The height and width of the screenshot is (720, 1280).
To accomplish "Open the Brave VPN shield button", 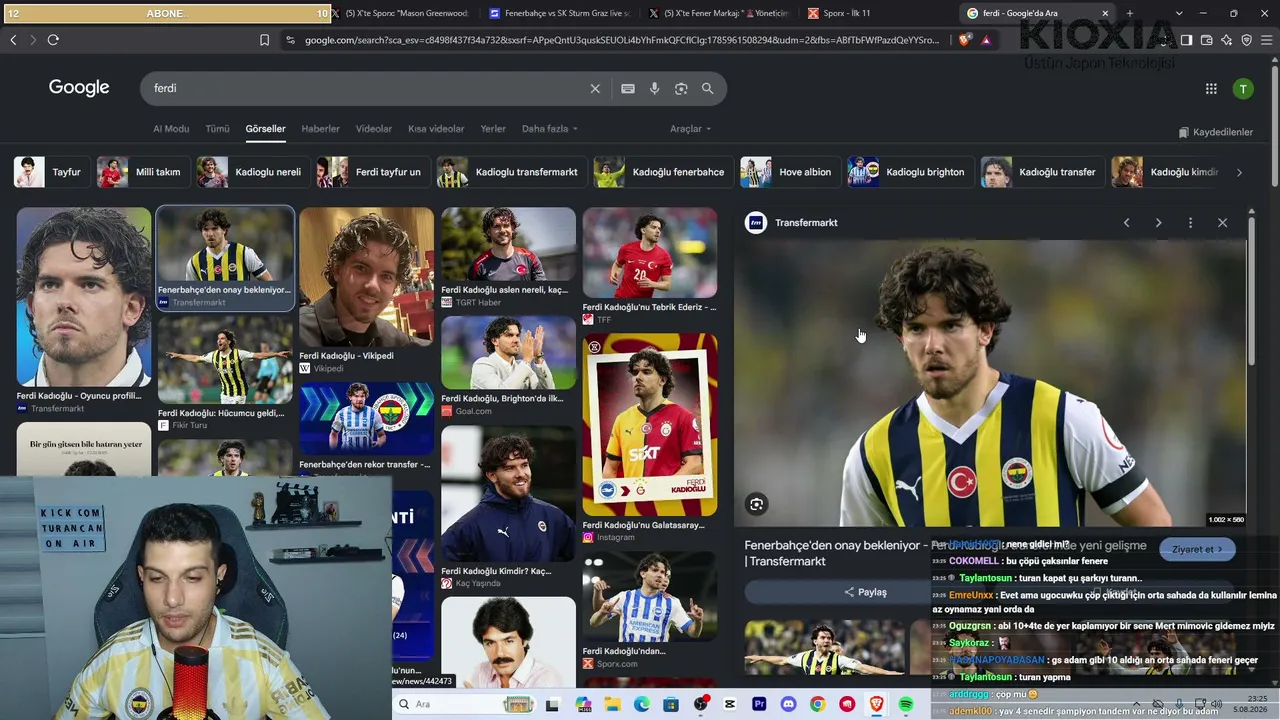I will pos(1246,40).
